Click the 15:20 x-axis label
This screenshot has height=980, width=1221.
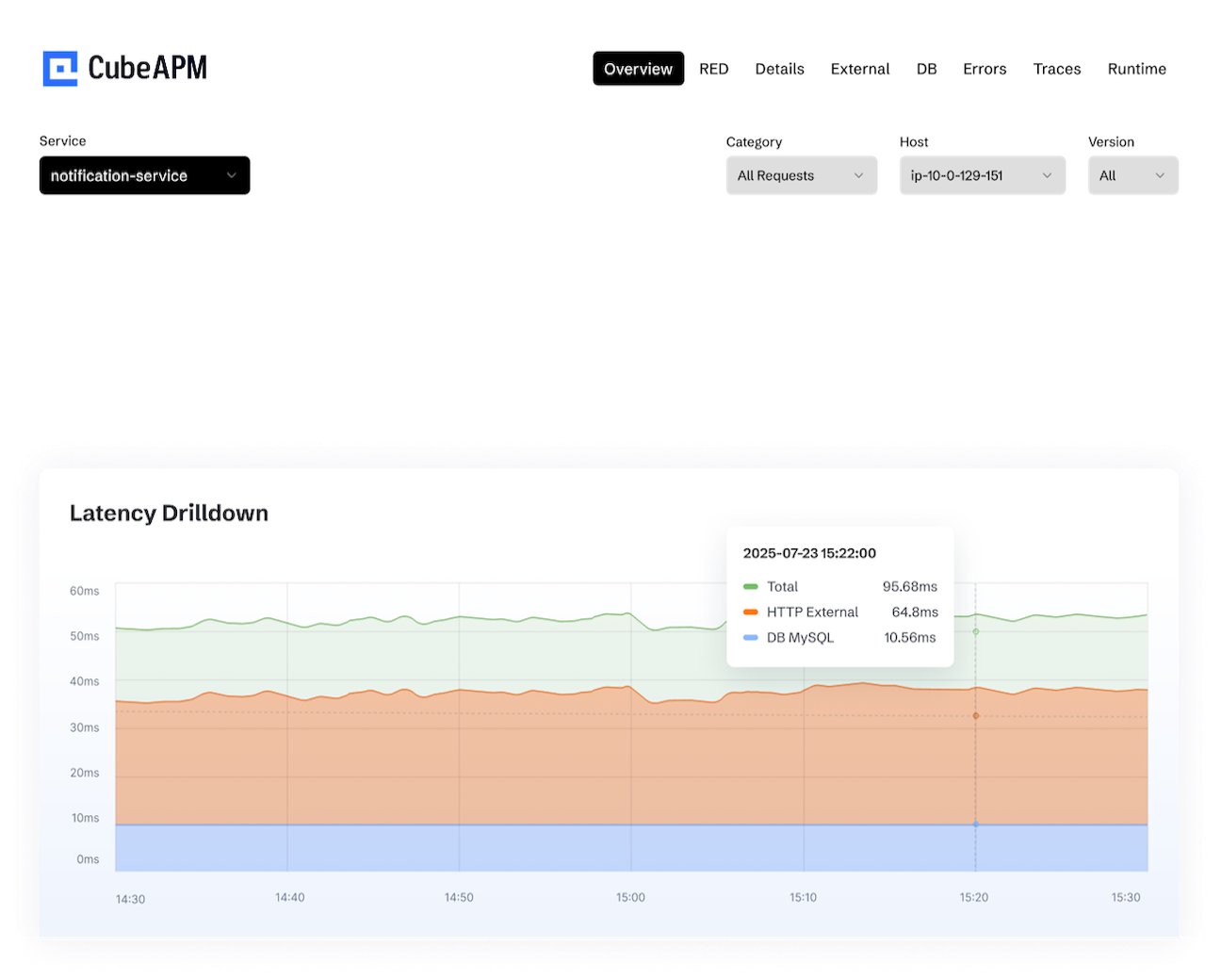click(973, 897)
